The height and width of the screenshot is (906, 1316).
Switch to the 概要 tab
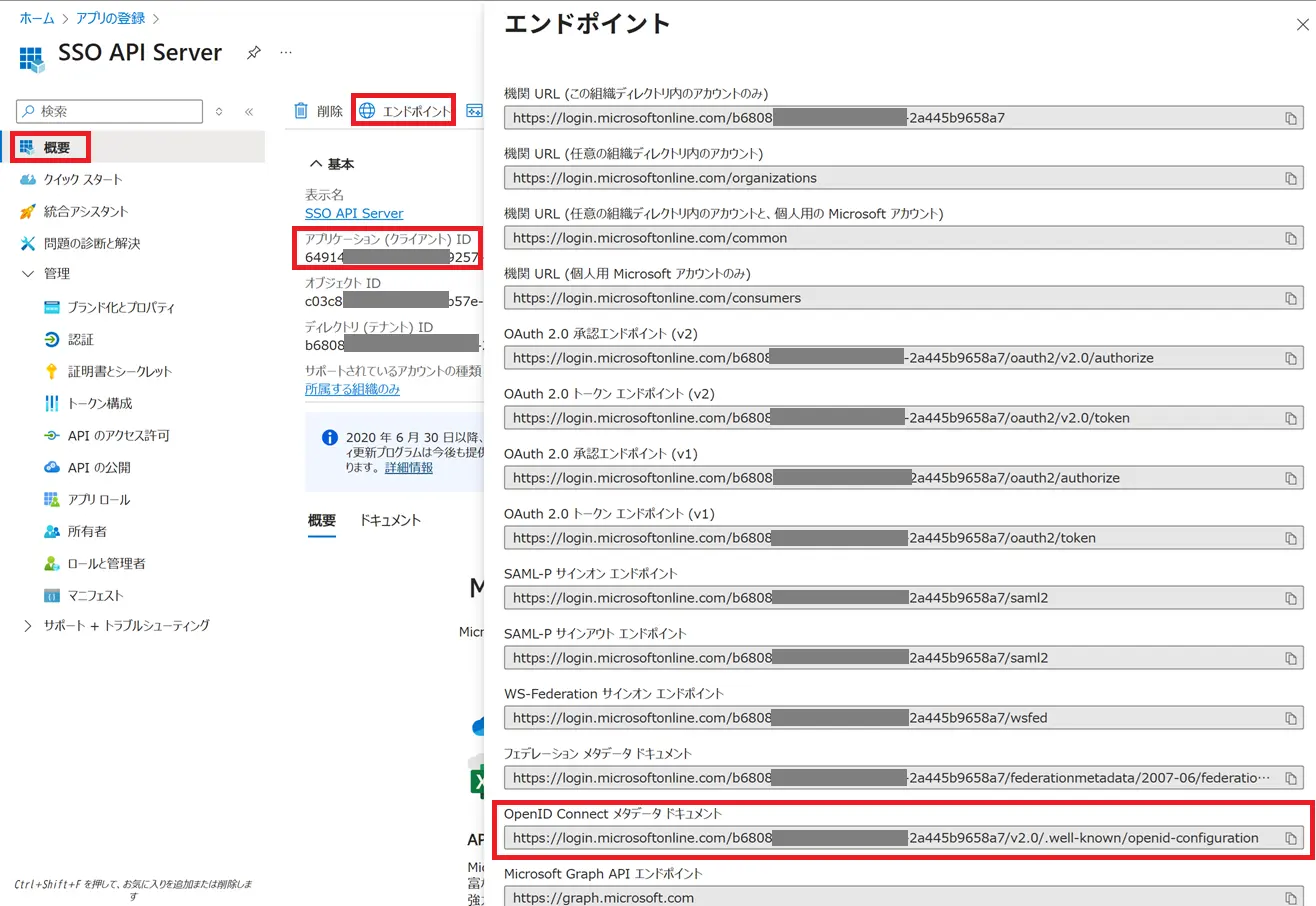pos(322,520)
